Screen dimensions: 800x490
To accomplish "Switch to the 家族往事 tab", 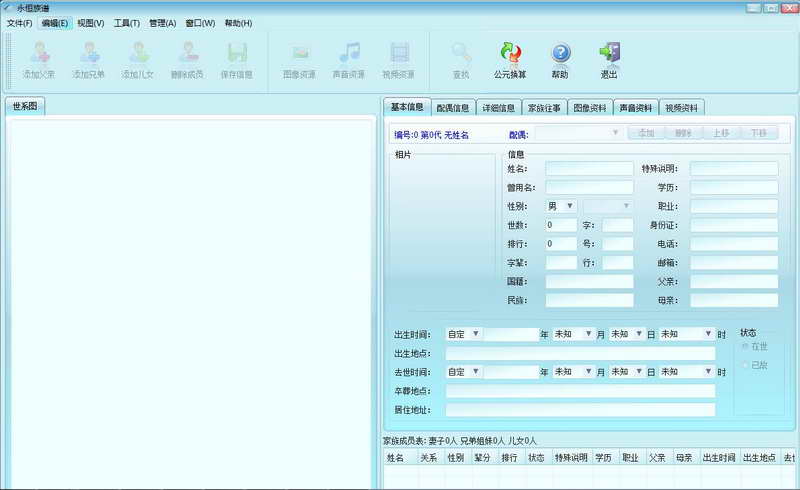I will pos(544,108).
